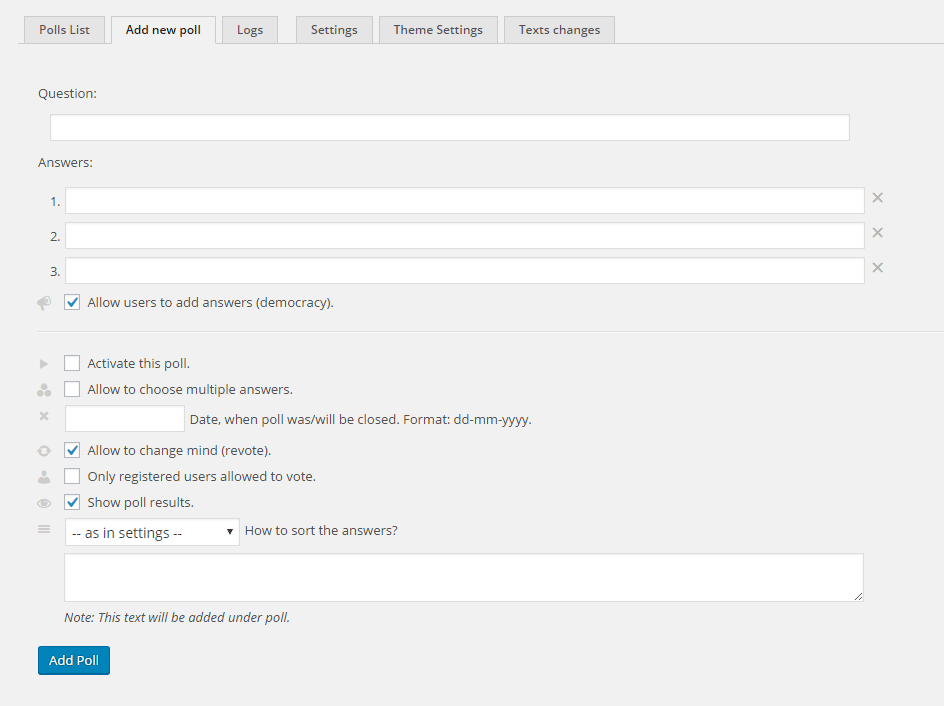Click into the answer 1 field
944x706 pixels.
point(465,200)
